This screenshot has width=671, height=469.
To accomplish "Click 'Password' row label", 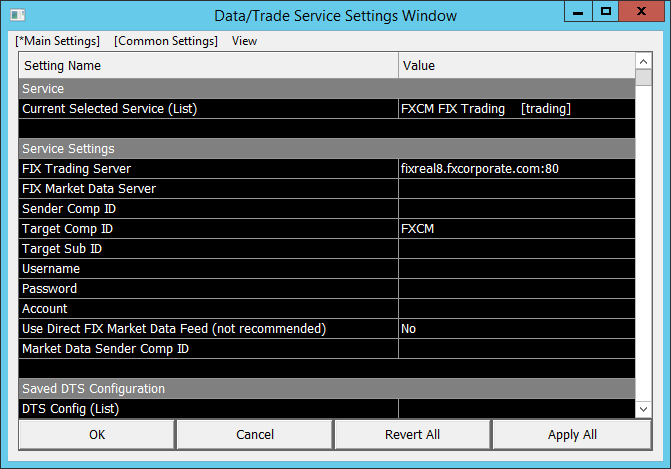I will click(49, 289).
